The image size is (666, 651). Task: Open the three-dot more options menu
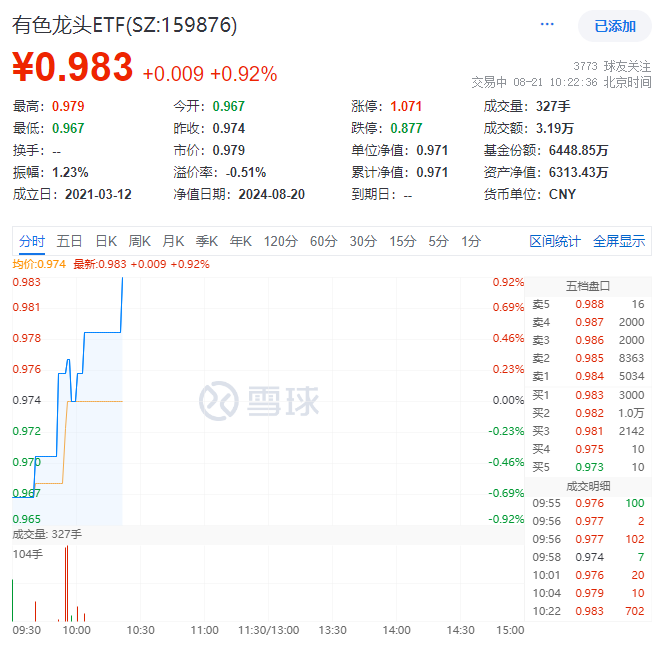coord(547,24)
